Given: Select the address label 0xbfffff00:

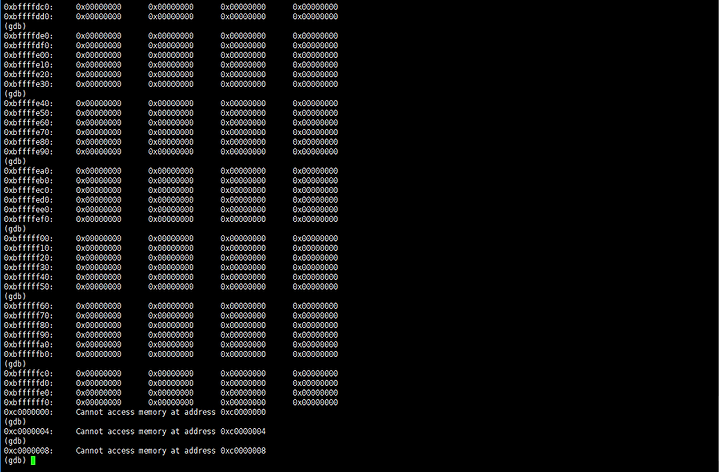Looking at the screenshot, I should [28, 238].
